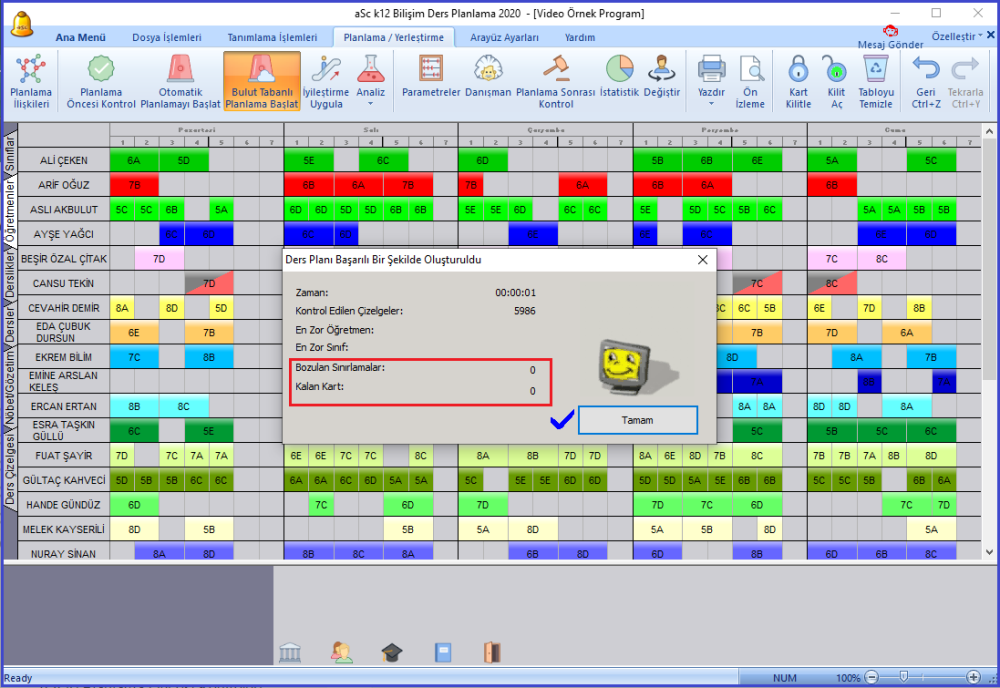1000x688 pixels.
Task: Click the 7D card in BEŞİR ÖZAL ÇİTAK row
Action: 159,259
